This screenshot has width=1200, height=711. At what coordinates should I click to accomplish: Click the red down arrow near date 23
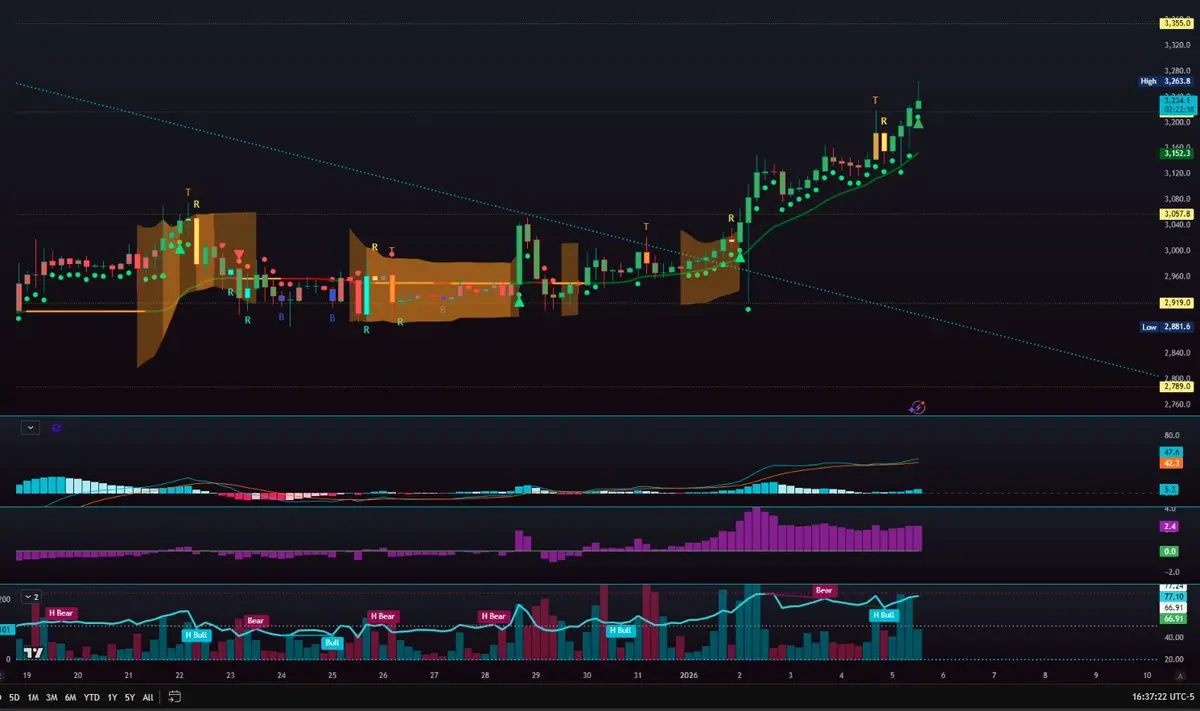[239, 256]
